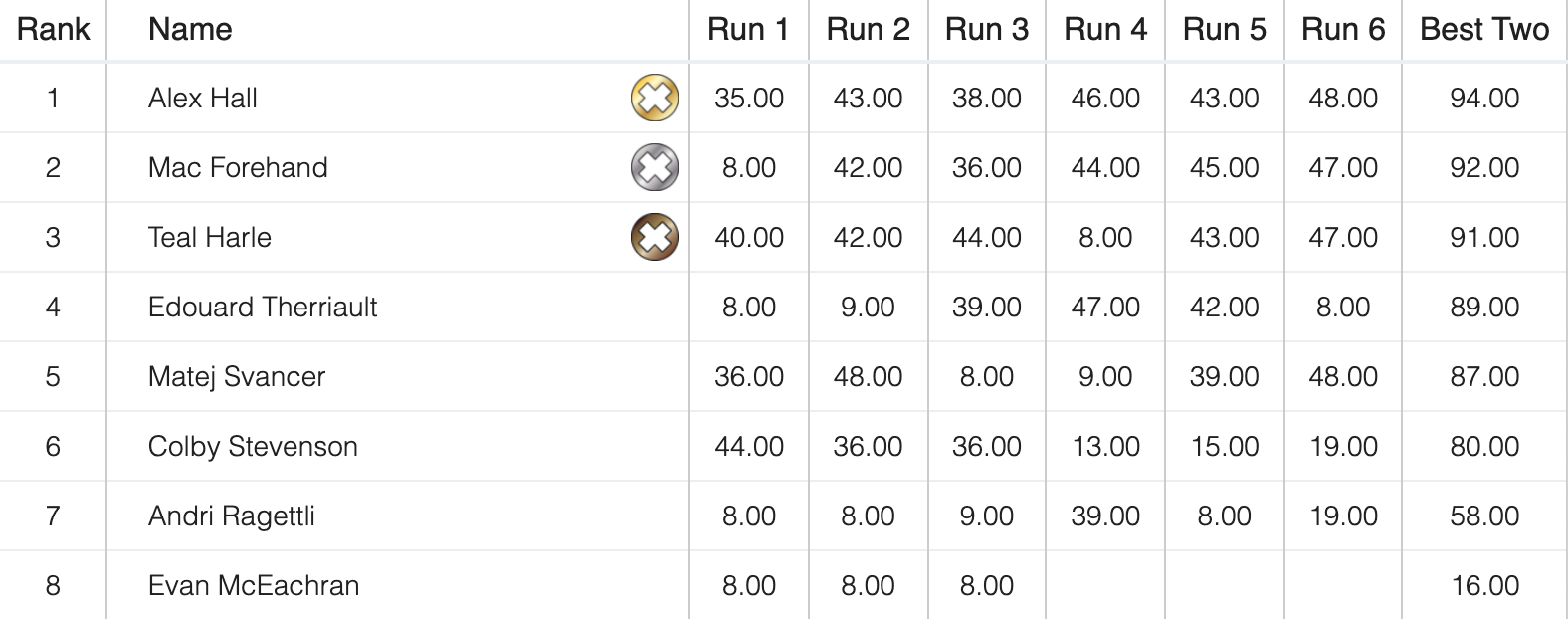1568x619 pixels.
Task: Click the Run 4 column header
Action: click(1104, 30)
